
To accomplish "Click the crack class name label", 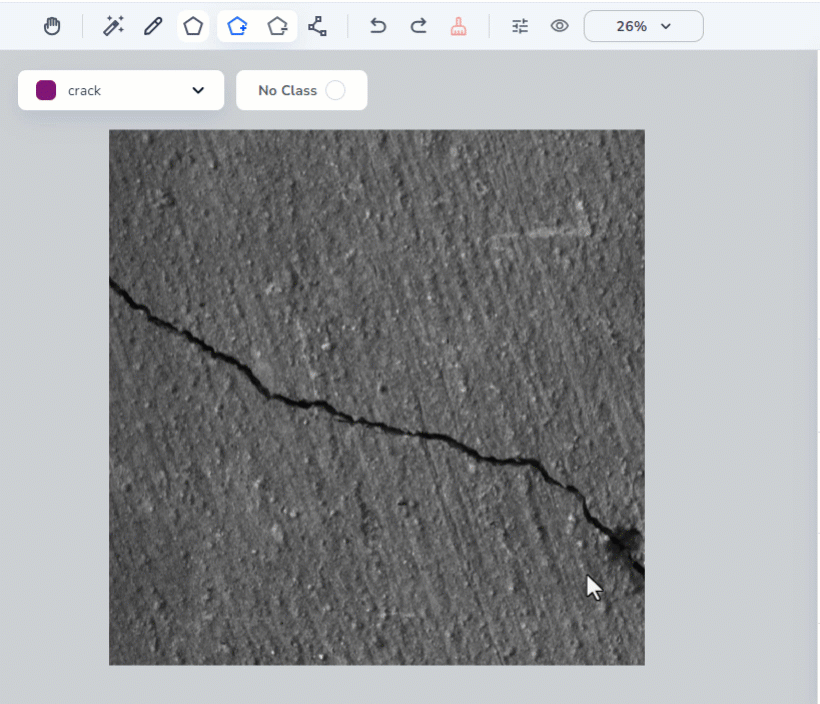I will click(x=85, y=90).
